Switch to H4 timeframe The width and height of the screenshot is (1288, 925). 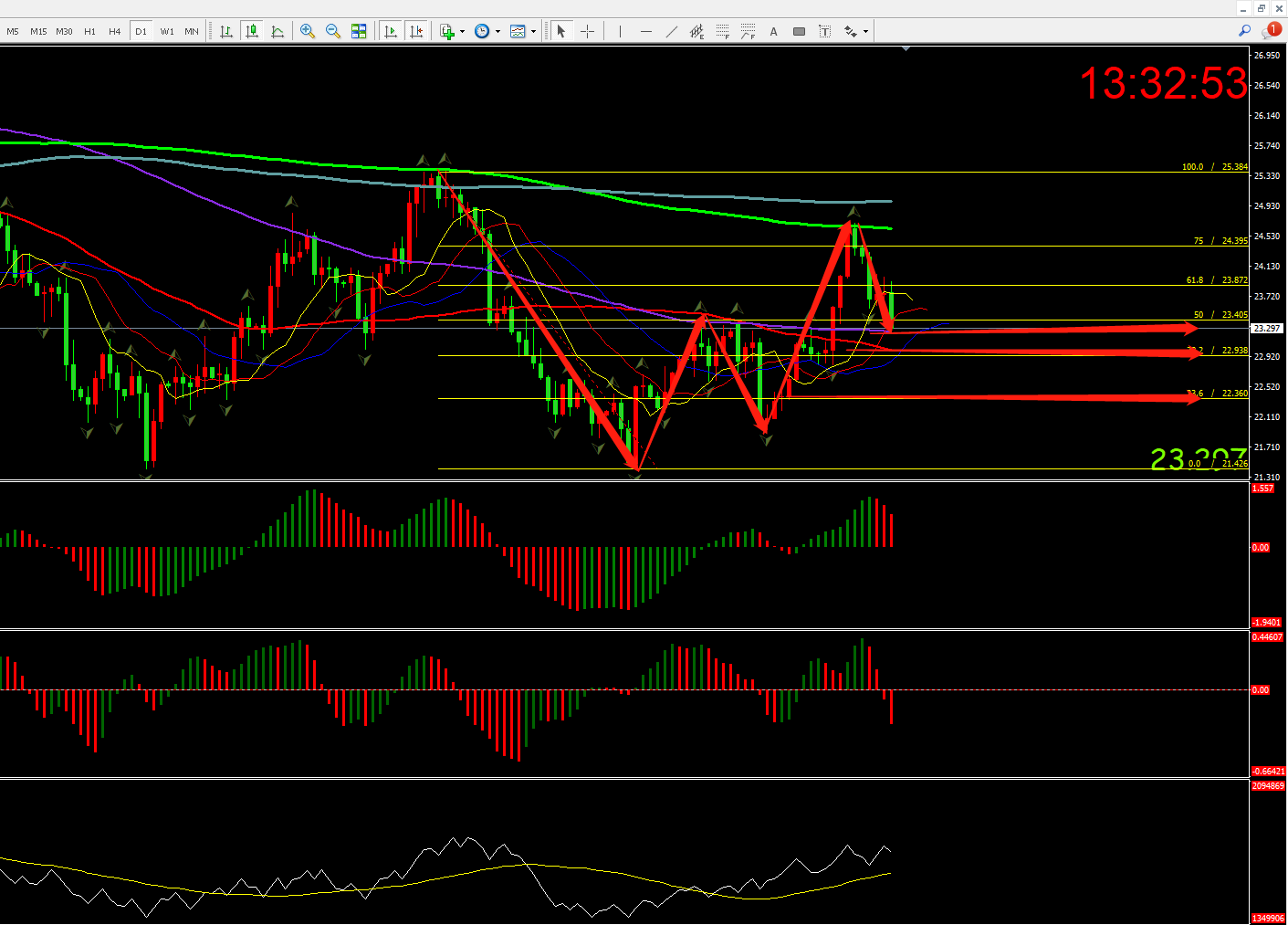[x=114, y=31]
